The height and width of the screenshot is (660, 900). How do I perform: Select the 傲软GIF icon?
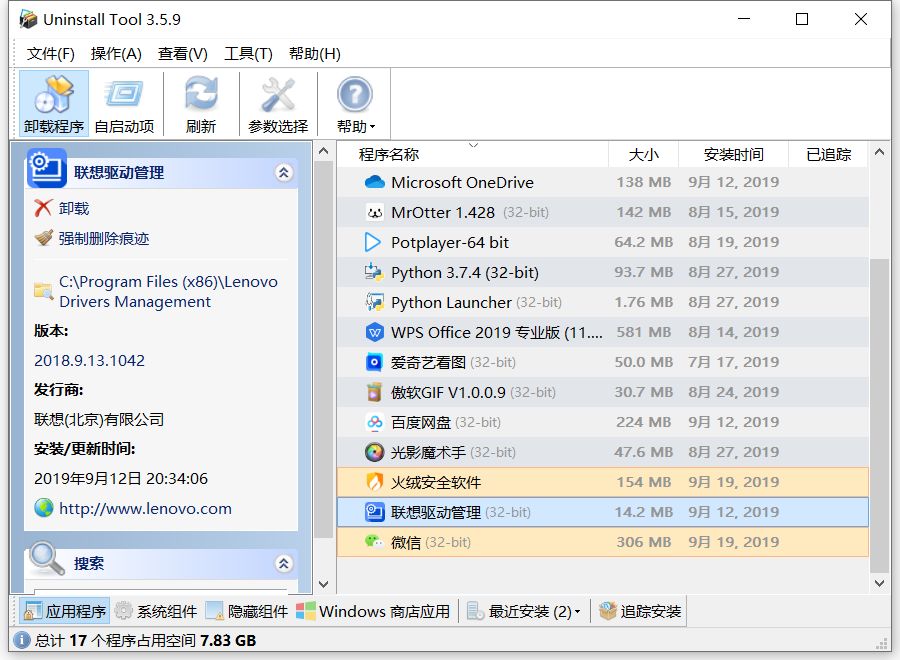point(374,392)
